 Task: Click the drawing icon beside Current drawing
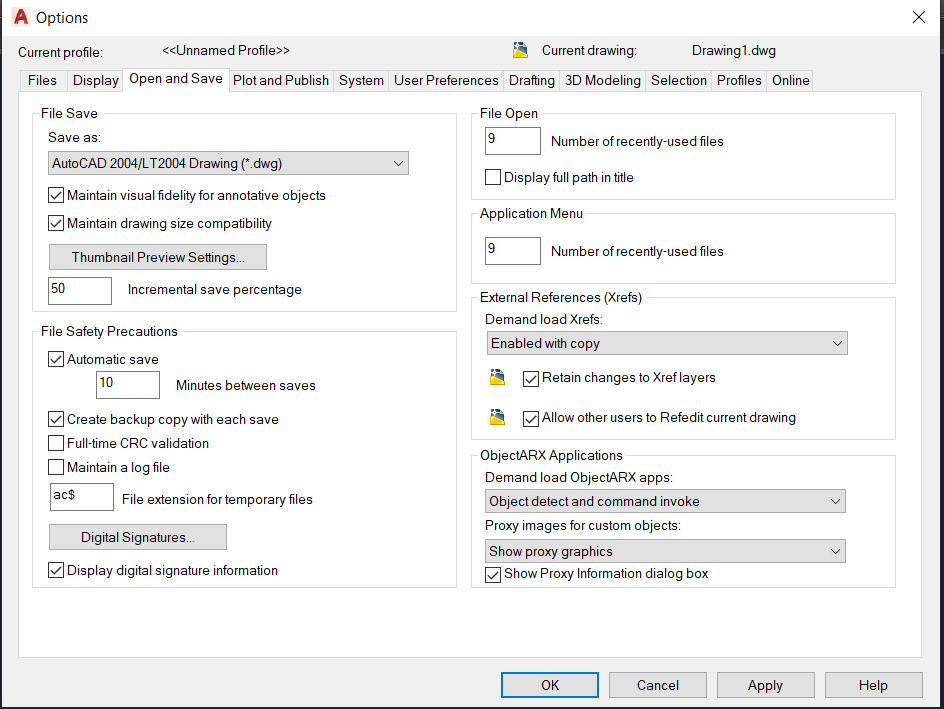[520, 51]
